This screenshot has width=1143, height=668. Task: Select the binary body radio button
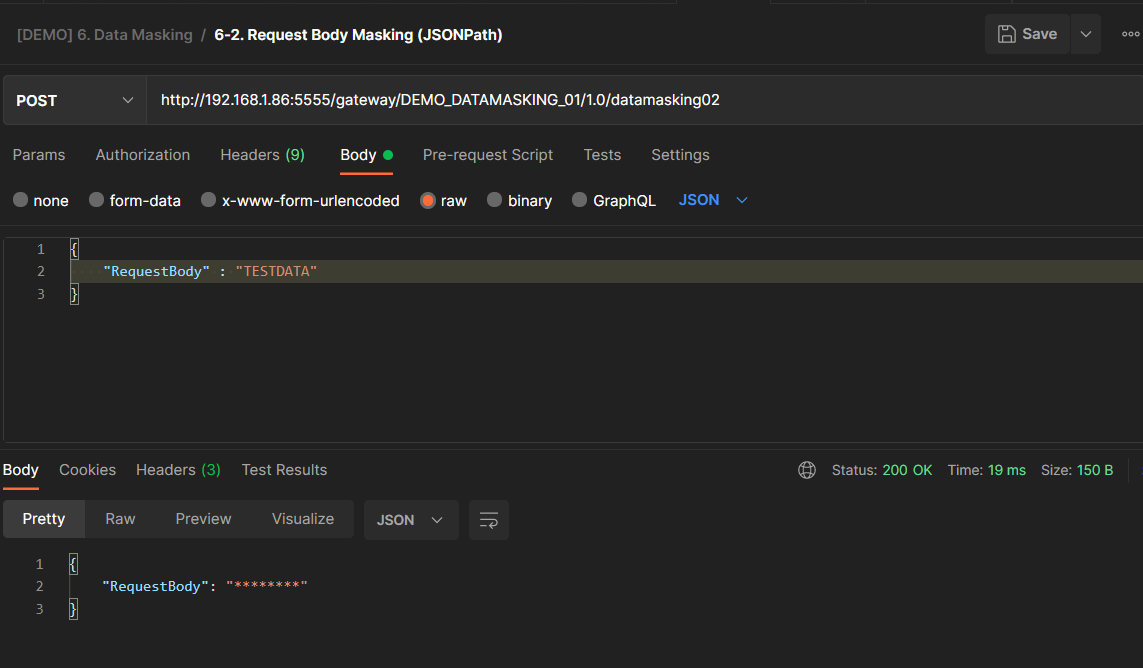[495, 200]
